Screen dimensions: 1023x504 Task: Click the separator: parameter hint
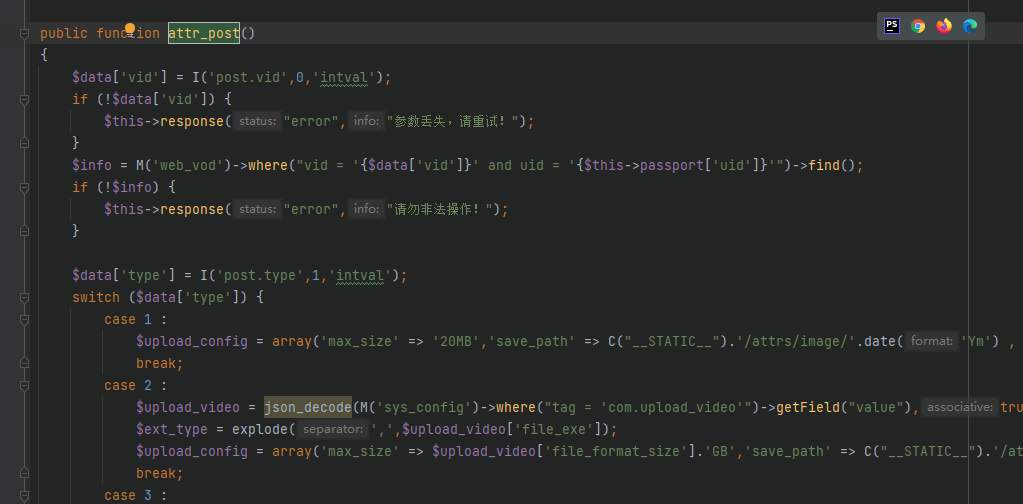333,429
